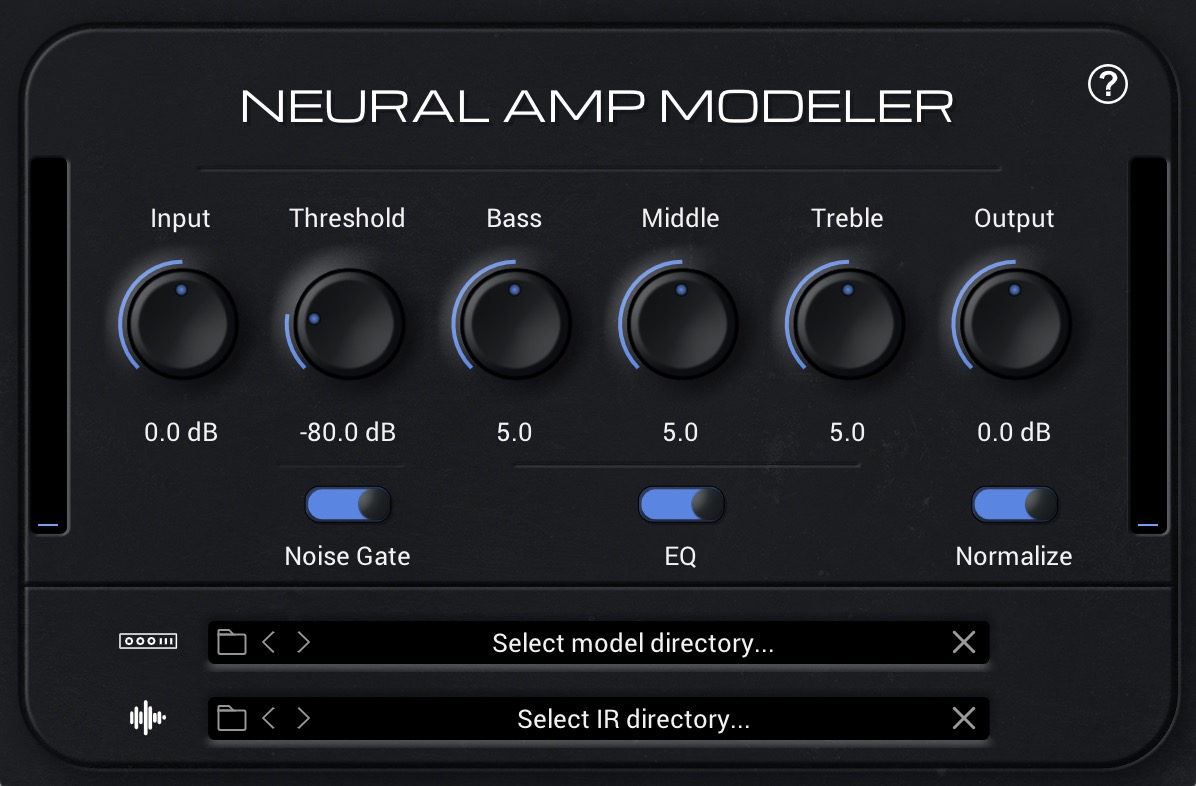Adjust the Input gain knob
The height and width of the screenshot is (786, 1196).
[x=180, y=322]
